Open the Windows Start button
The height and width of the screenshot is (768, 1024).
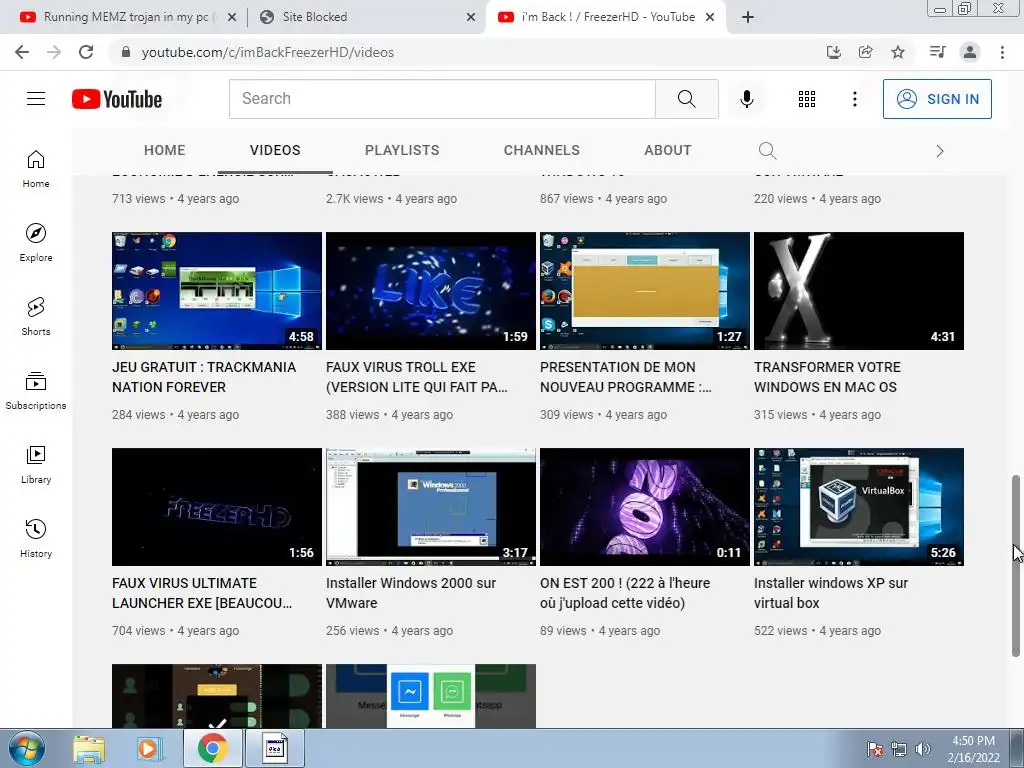(26, 748)
